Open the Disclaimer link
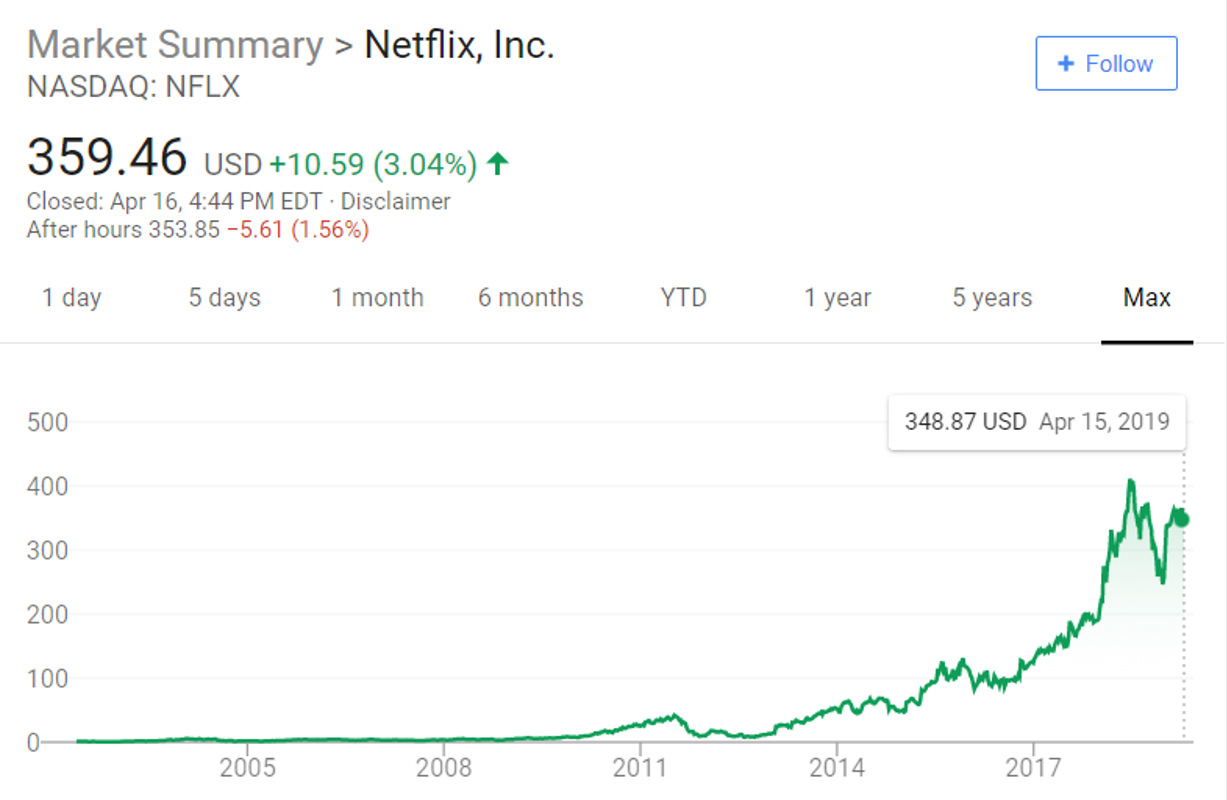1227x800 pixels. coord(396,201)
